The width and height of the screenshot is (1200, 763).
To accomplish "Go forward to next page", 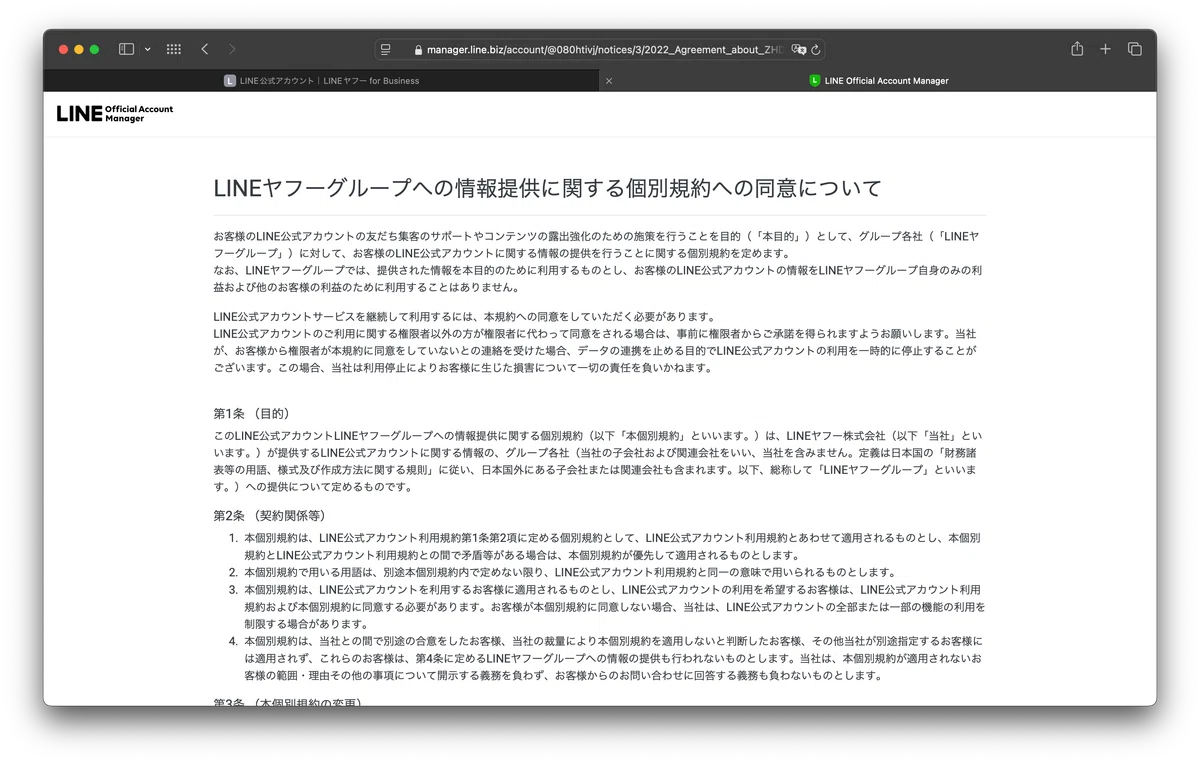I will pyautogui.click(x=232, y=49).
